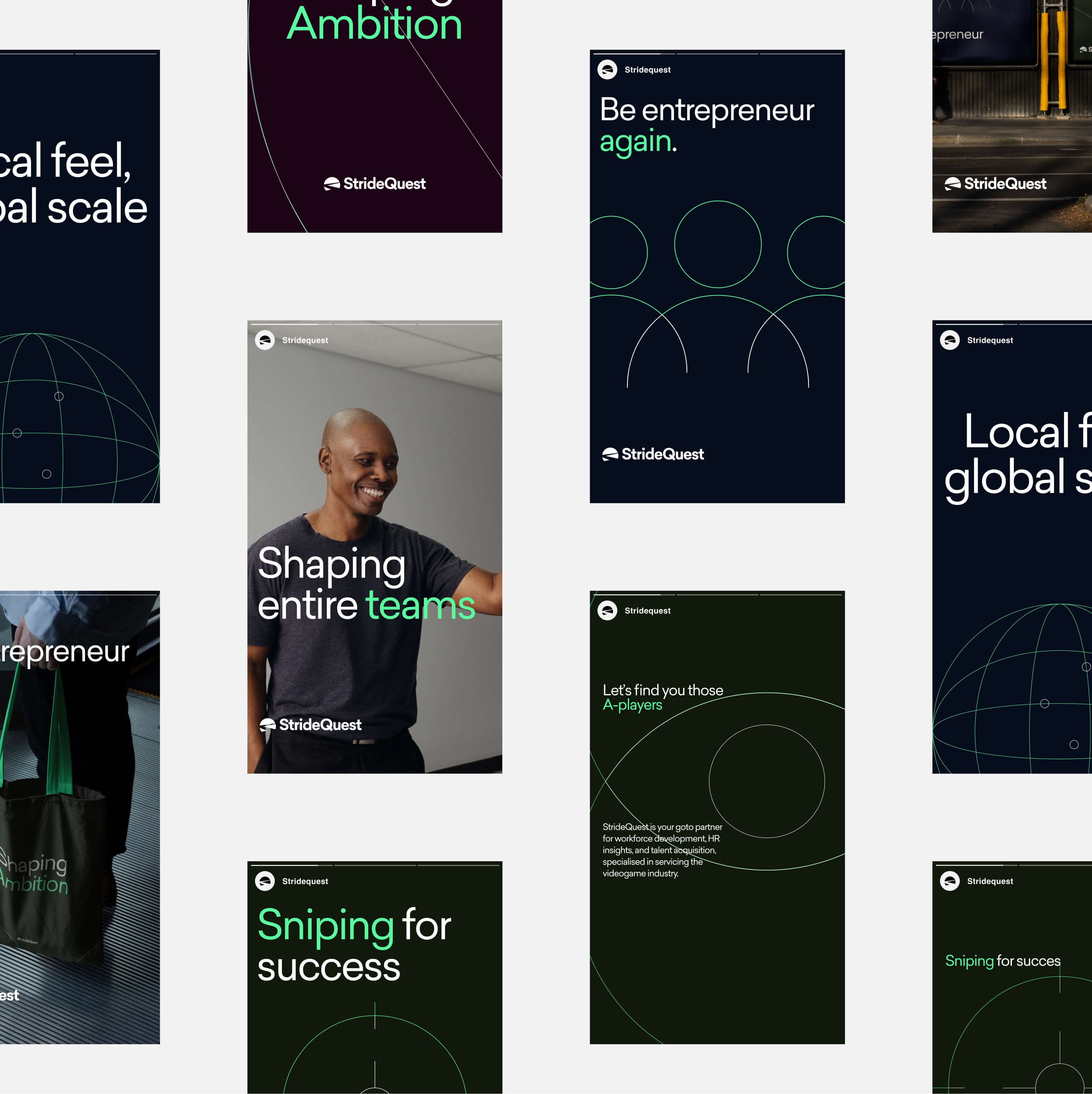Click the story progress bar on the Shaping entire teams card
Image resolution: width=1092 pixels, height=1094 pixels.
[x=375, y=324]
